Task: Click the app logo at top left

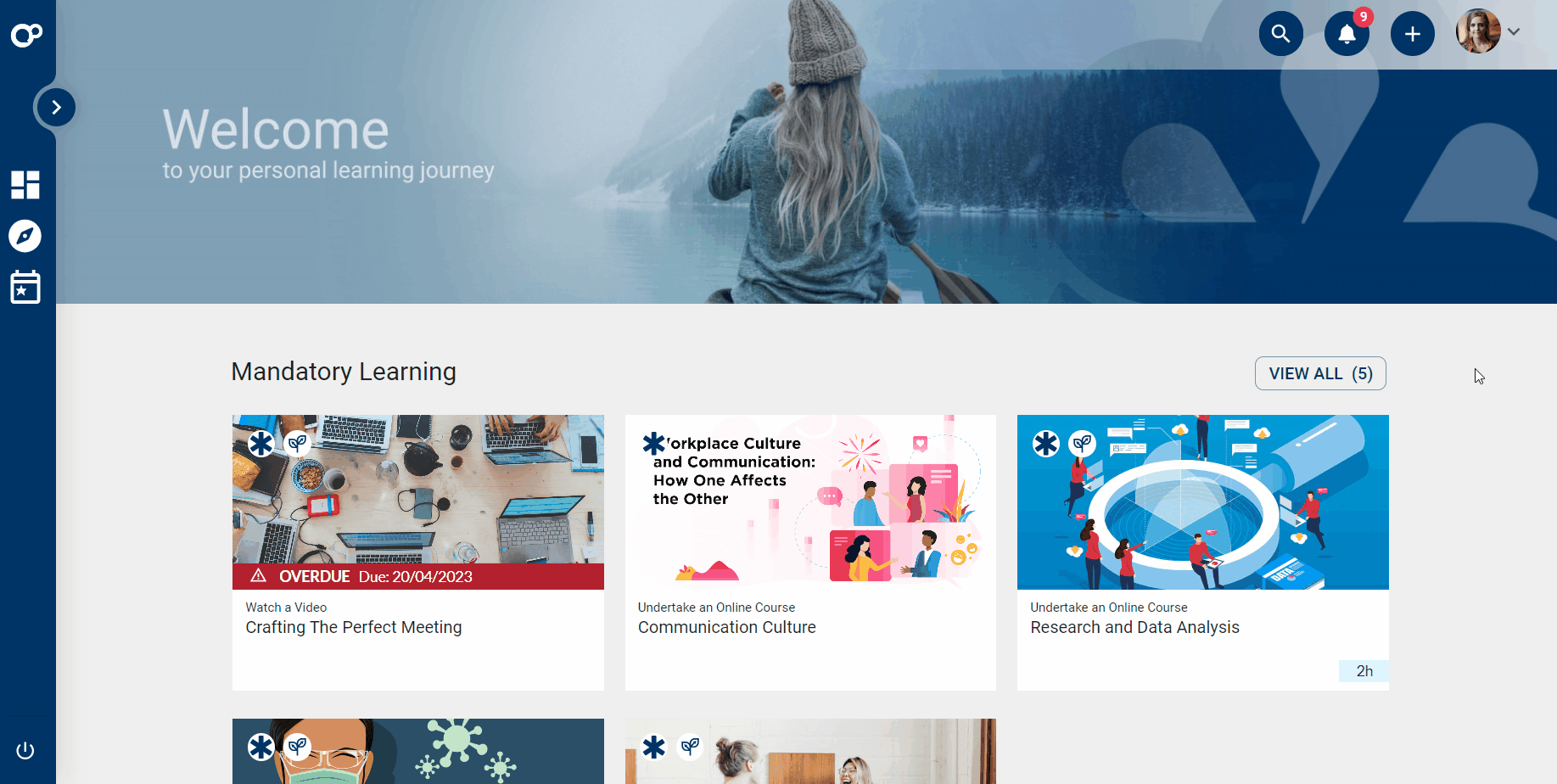Action: tap(27, 35)
